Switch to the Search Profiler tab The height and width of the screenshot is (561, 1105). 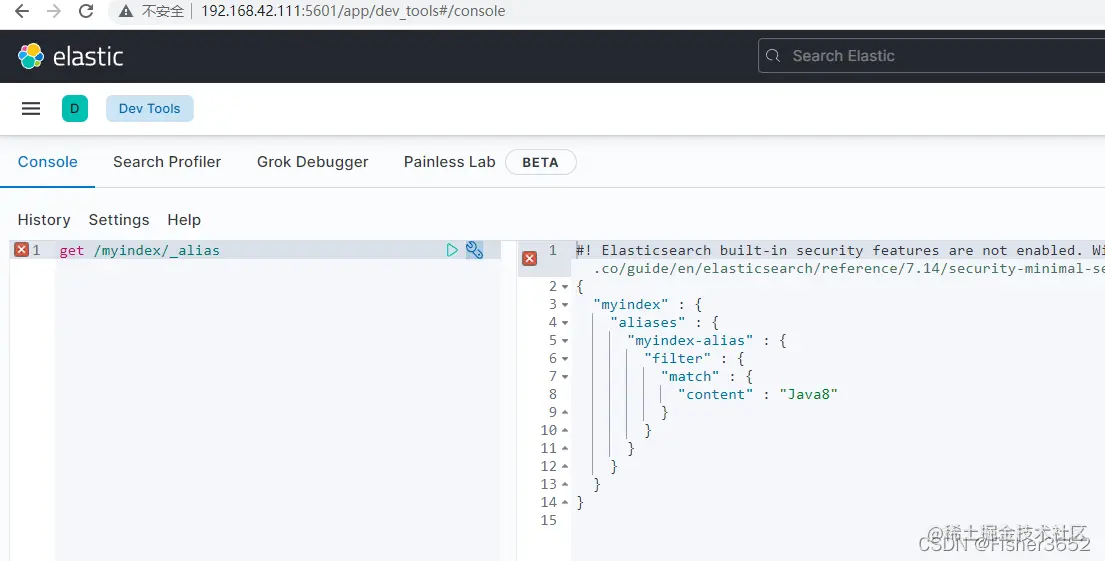point(167,162)
